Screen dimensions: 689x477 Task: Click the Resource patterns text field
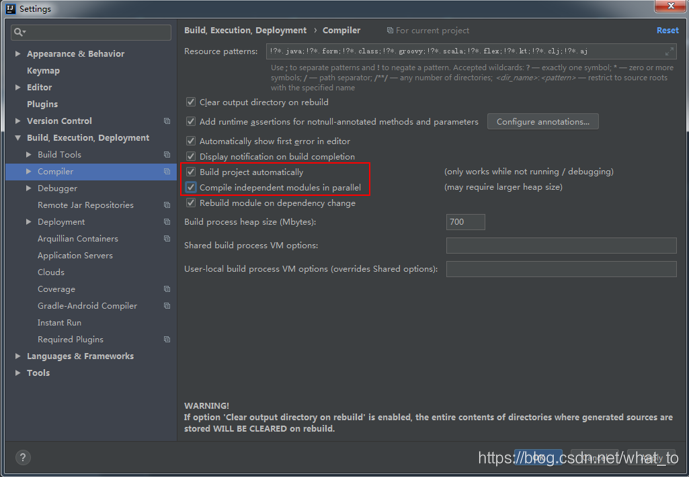tap(471, 51)
